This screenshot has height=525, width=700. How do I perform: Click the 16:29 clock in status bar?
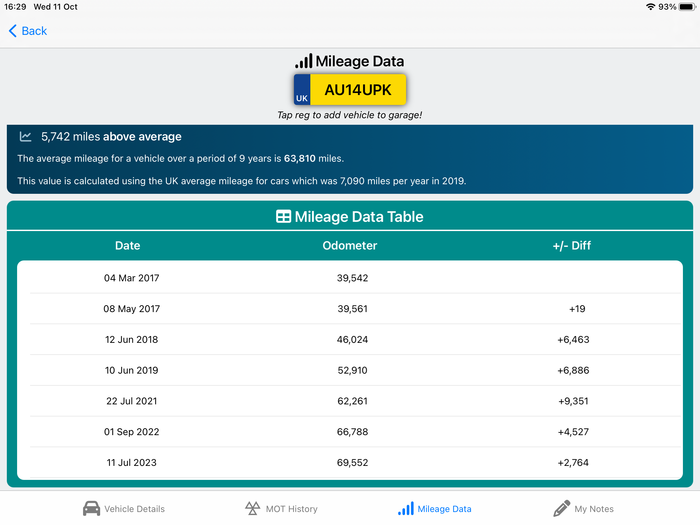[15, 7]
